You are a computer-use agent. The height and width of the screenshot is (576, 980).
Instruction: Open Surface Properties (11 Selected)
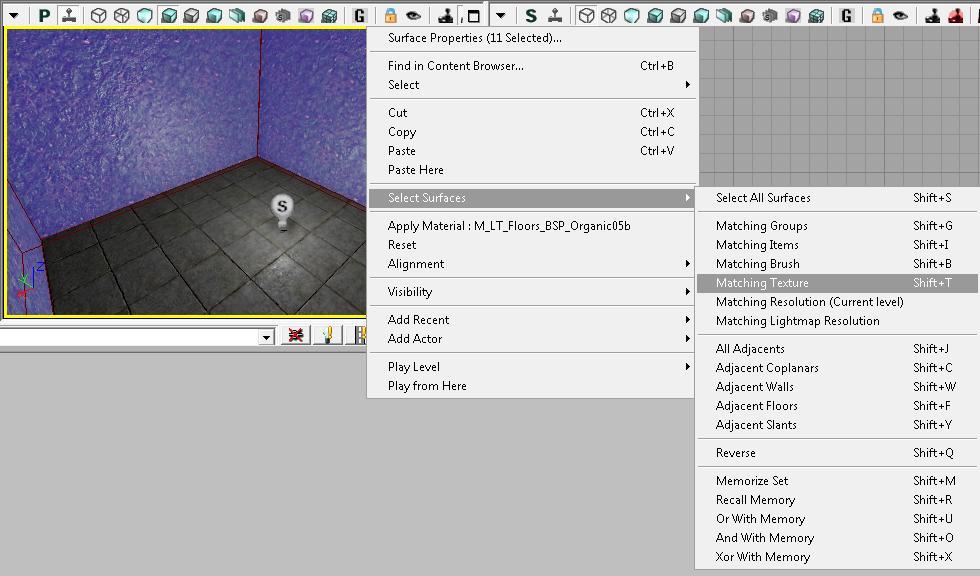532,38
